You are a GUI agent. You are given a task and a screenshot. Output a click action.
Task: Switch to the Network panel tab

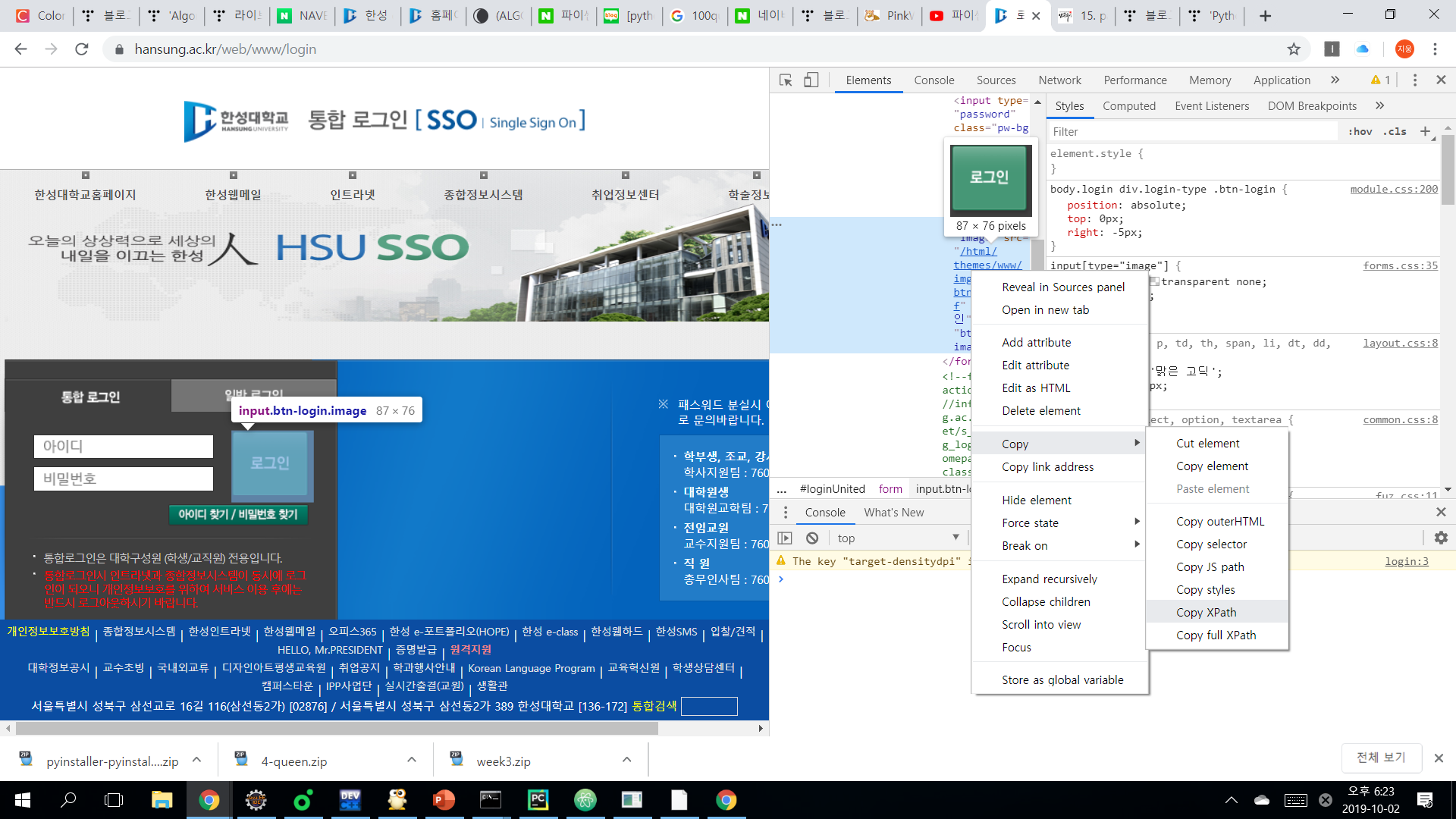point(1060,80)
